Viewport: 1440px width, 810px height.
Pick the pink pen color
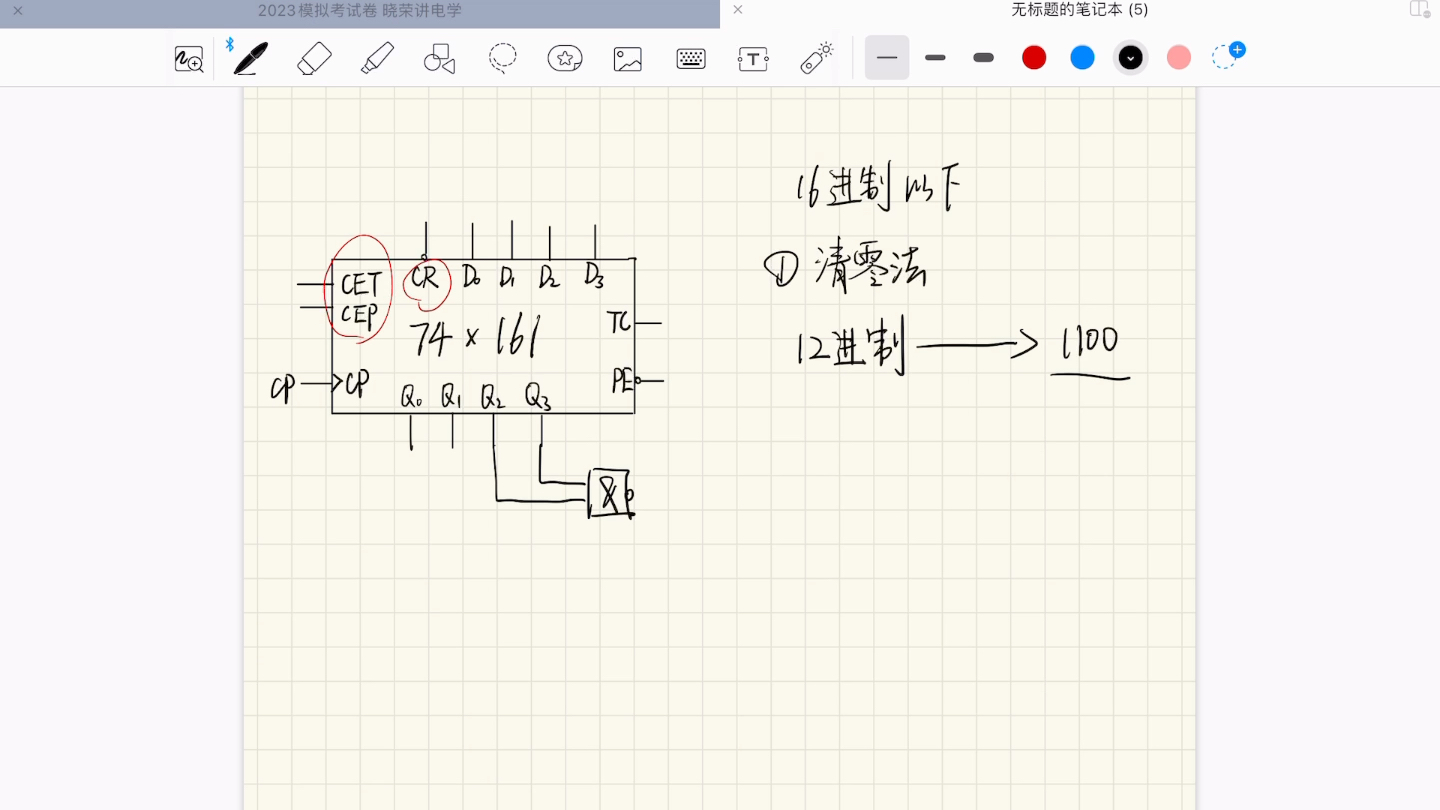pyautogui.click(x=1179, y=58)
